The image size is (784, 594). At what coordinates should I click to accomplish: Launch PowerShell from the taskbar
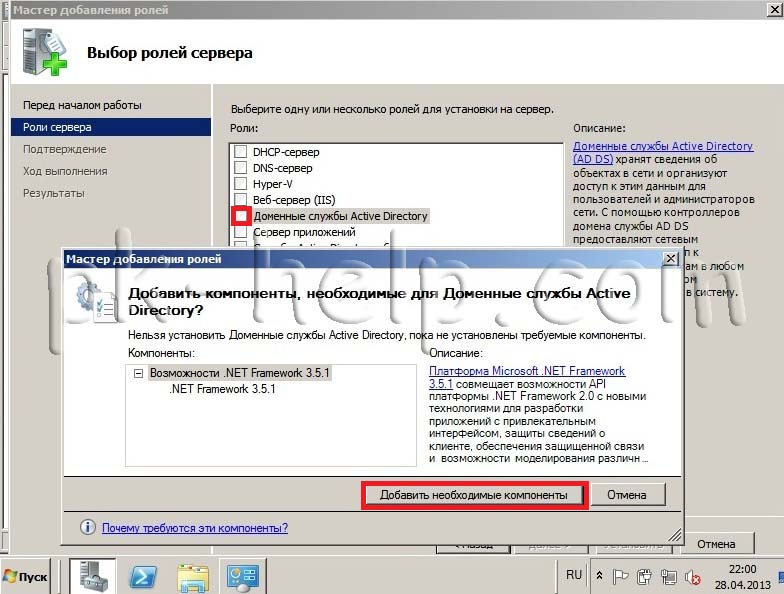pos(143,578)
